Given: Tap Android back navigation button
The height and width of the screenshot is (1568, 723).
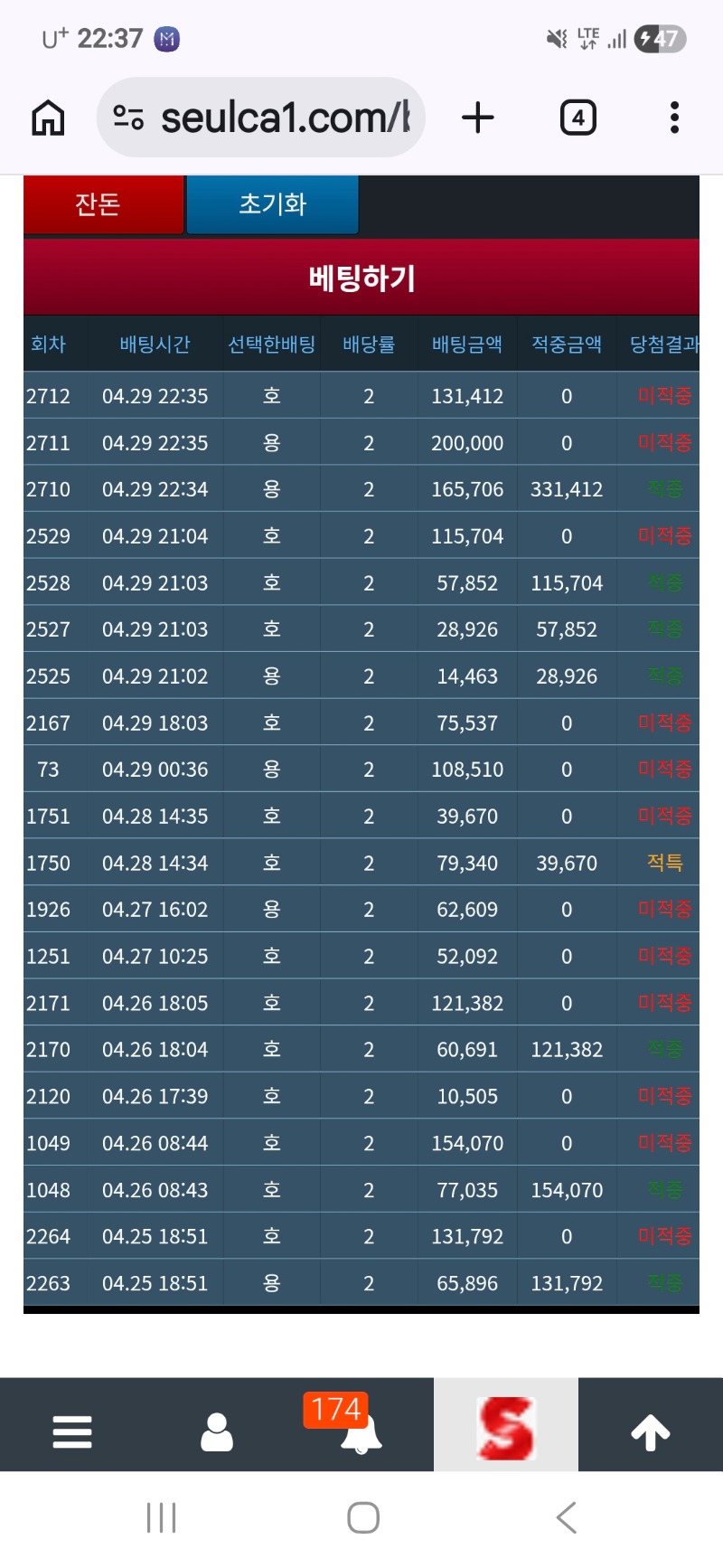Looking at the screenshot, I should (x=567, y=1517).
